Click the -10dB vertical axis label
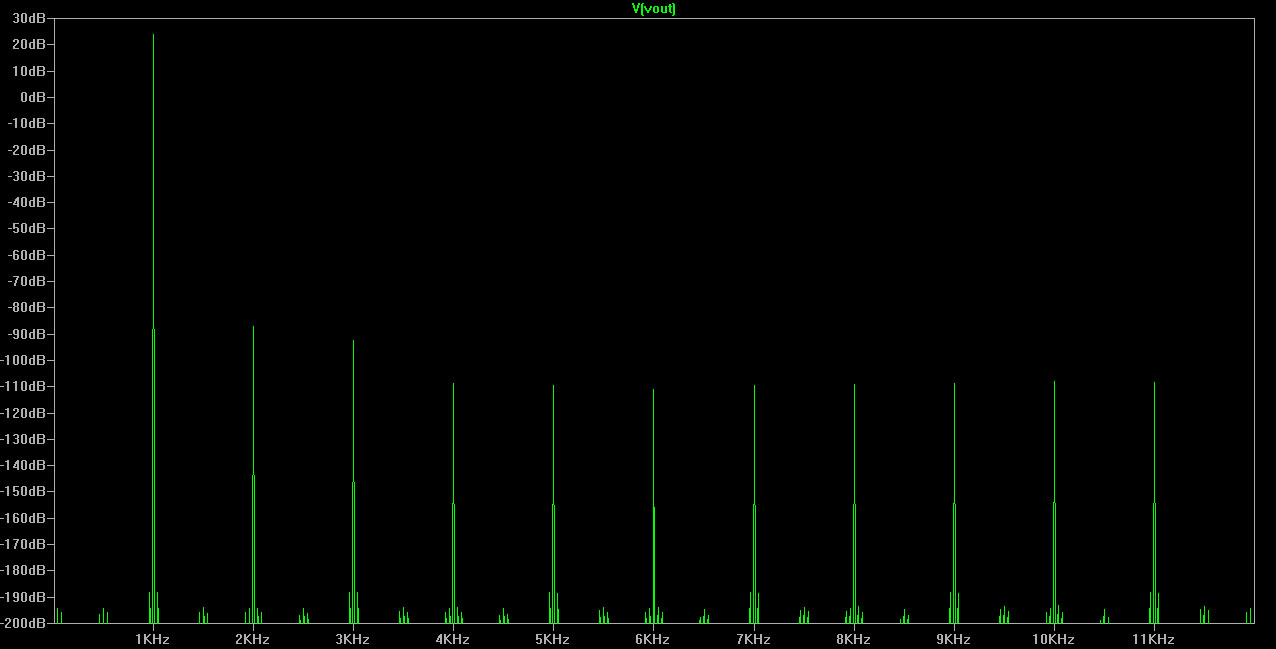 coord(27,124)
